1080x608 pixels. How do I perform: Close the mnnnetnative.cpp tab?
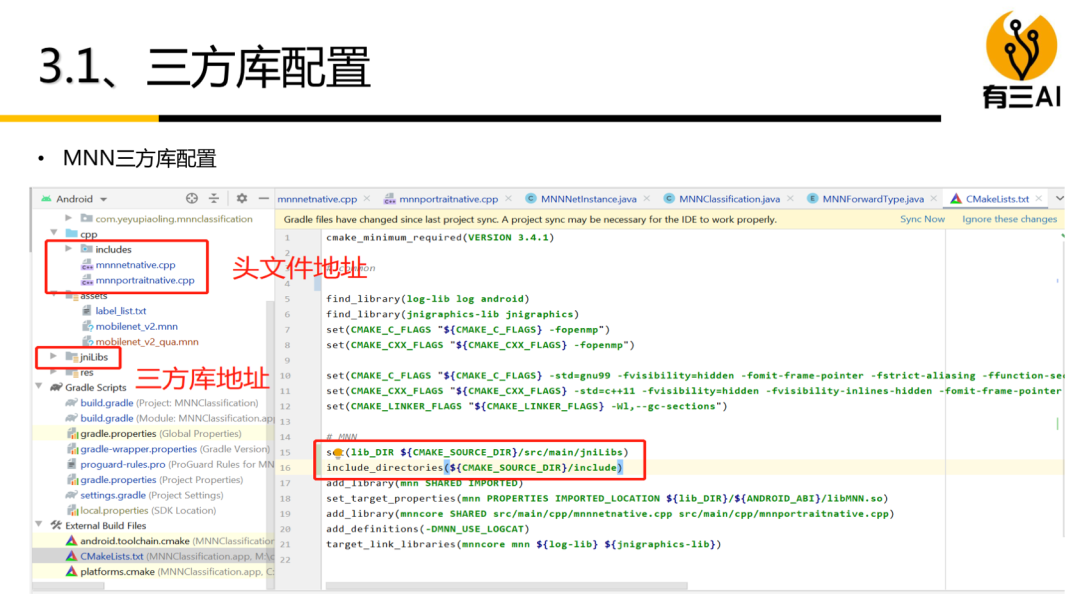click(x=367, y=198)
